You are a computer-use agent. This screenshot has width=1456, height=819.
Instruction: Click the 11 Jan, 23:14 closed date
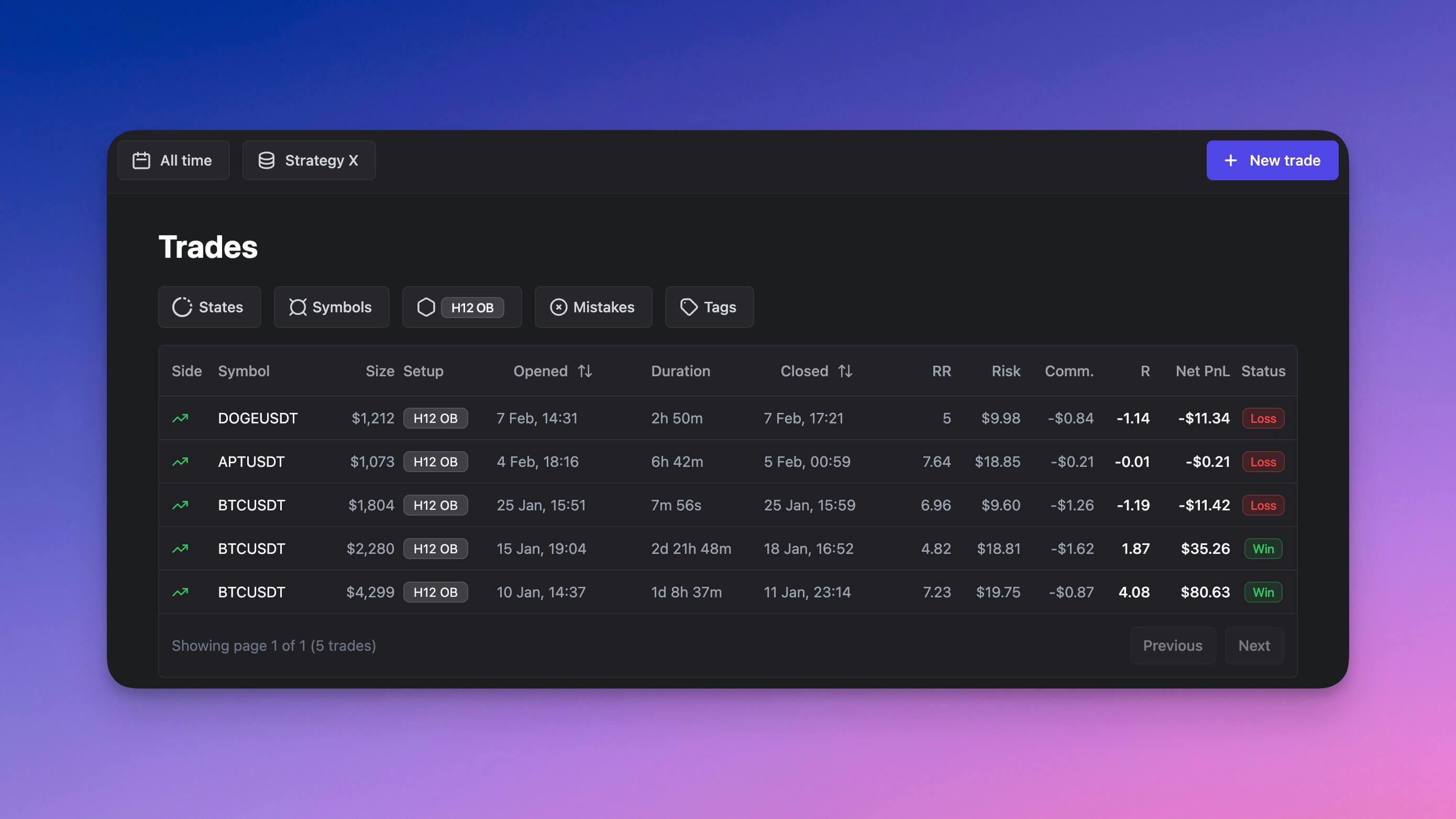807,592
